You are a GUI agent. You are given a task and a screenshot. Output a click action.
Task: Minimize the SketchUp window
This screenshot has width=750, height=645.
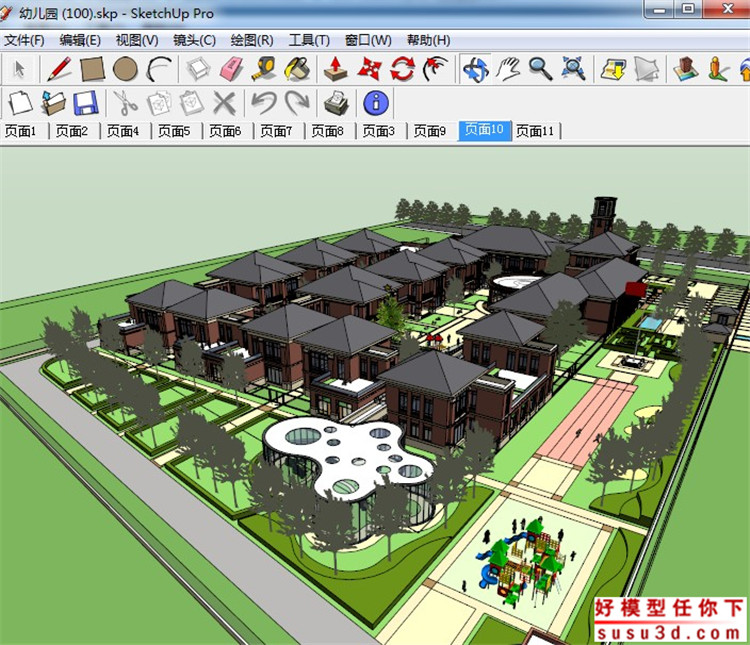tap(660, 9)
